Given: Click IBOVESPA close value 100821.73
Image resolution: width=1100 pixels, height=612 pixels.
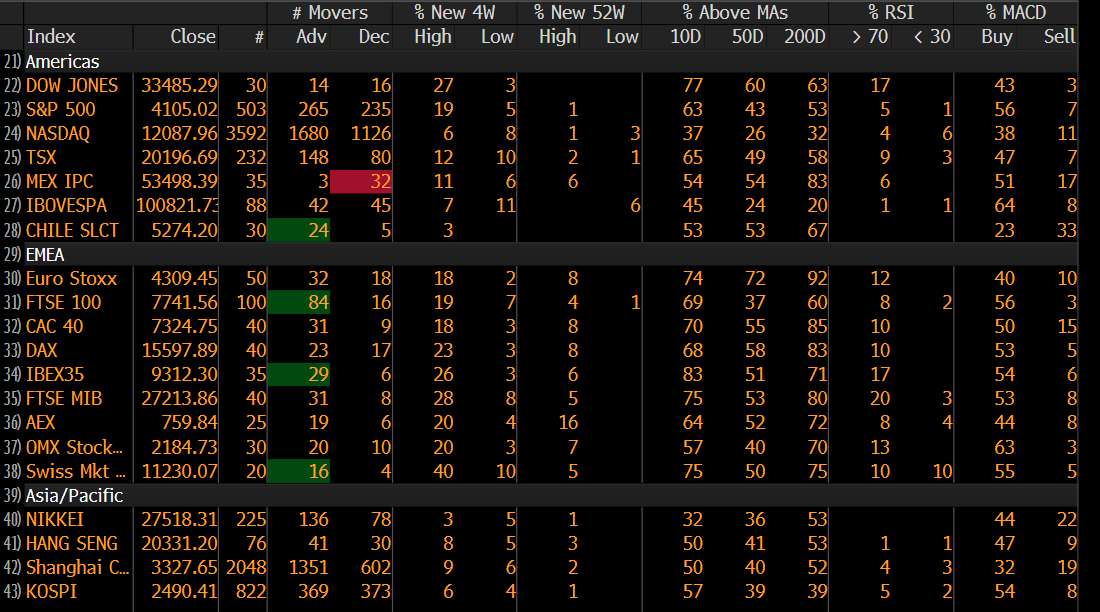Looking at the screenshot, I should pyautogui.click(x=177, y=206).
